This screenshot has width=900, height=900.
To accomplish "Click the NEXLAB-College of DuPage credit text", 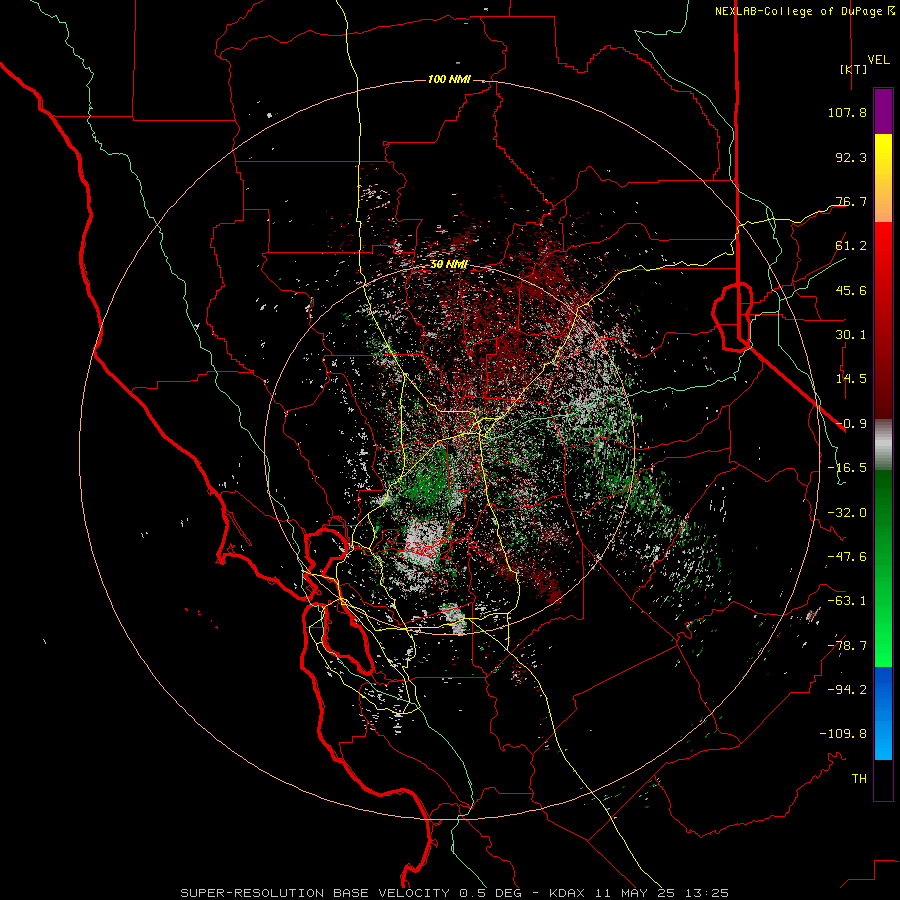I will (798, 11).
